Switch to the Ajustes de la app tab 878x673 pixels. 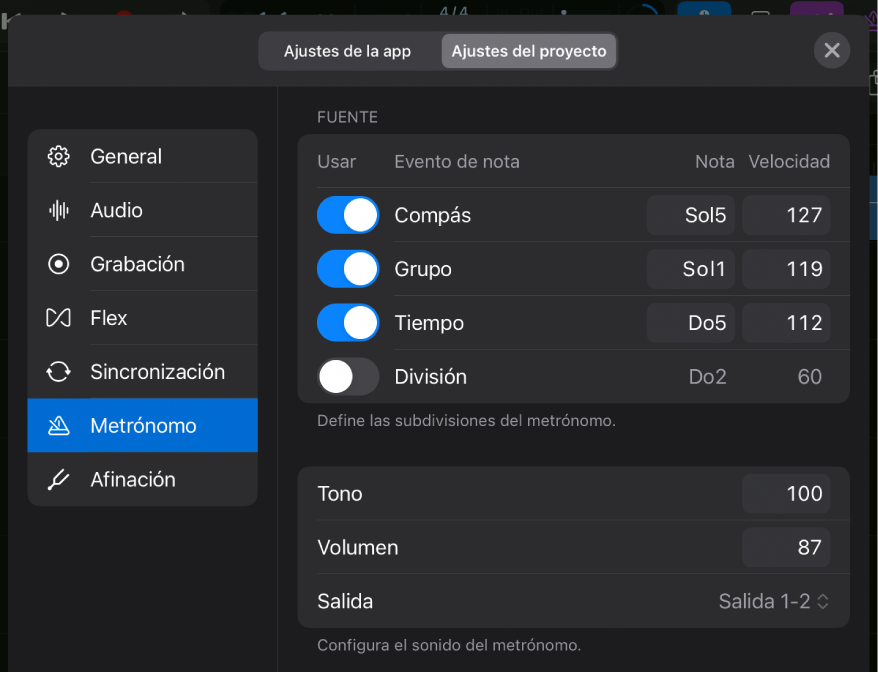click(348, 50)
